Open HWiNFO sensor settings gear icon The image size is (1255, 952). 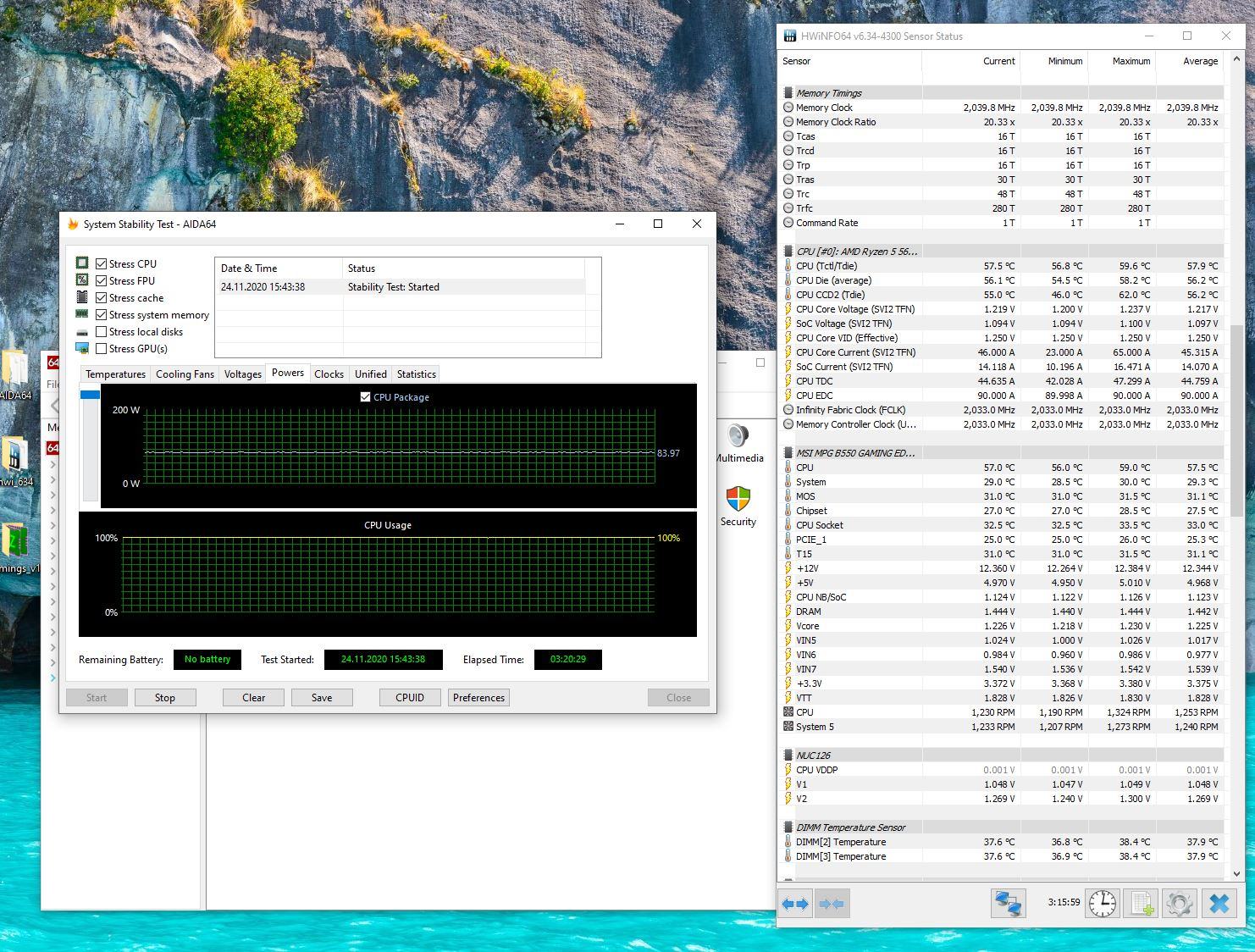[1180, 904]
